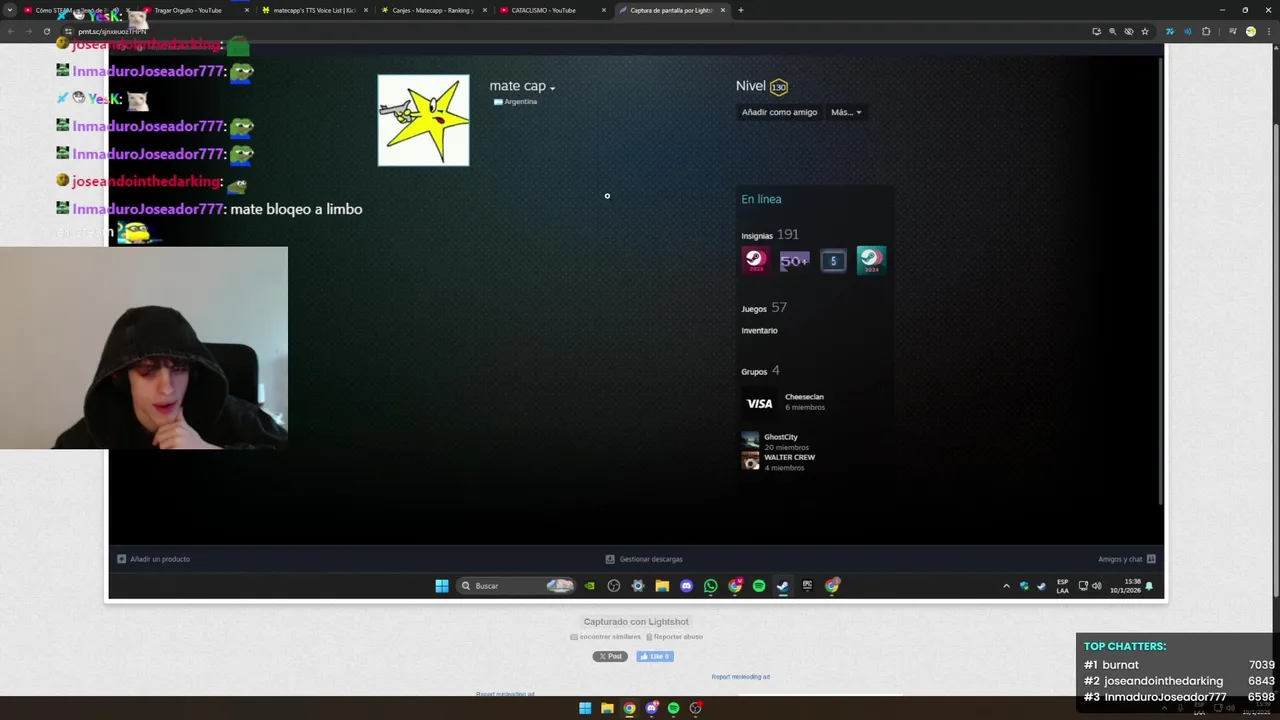Click the File Explorer folder in captured taskbar

[662, 586]
